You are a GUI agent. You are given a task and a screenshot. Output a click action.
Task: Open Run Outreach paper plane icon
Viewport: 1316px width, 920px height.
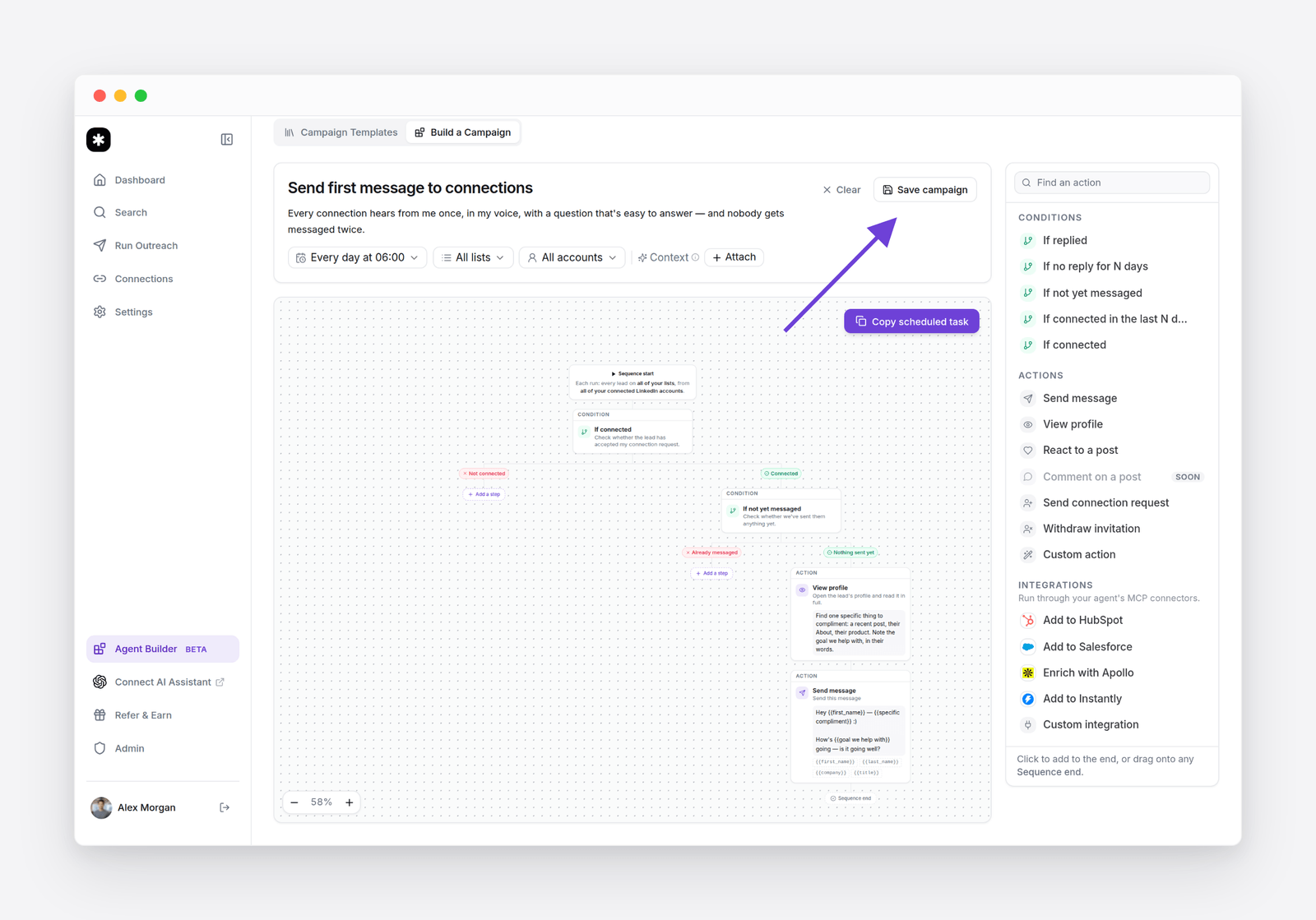(x=100, y=245)
